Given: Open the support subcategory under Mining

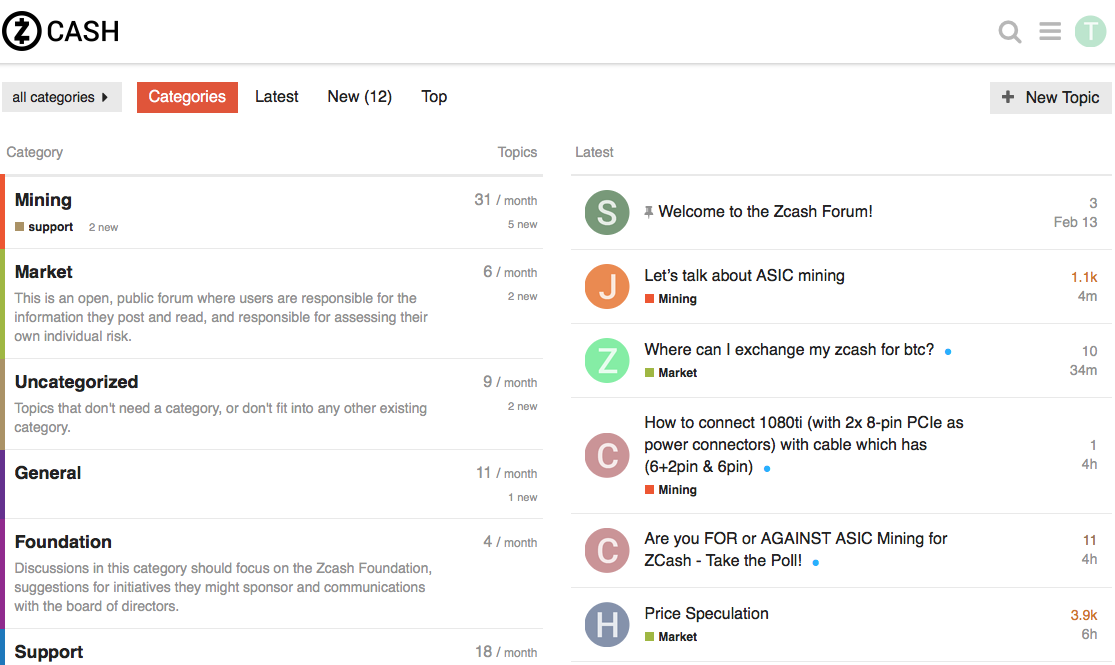Looking at the screenshot, I should pos(50,227).
